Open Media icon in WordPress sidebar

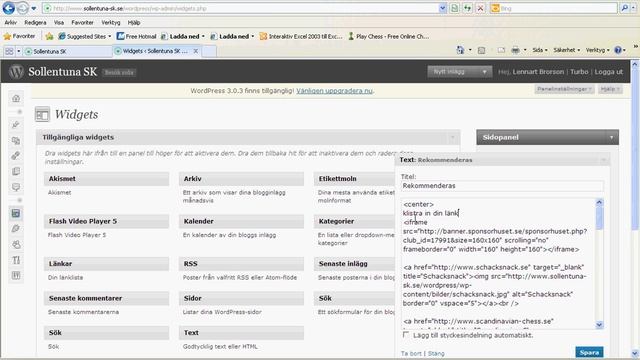(16, 140)
